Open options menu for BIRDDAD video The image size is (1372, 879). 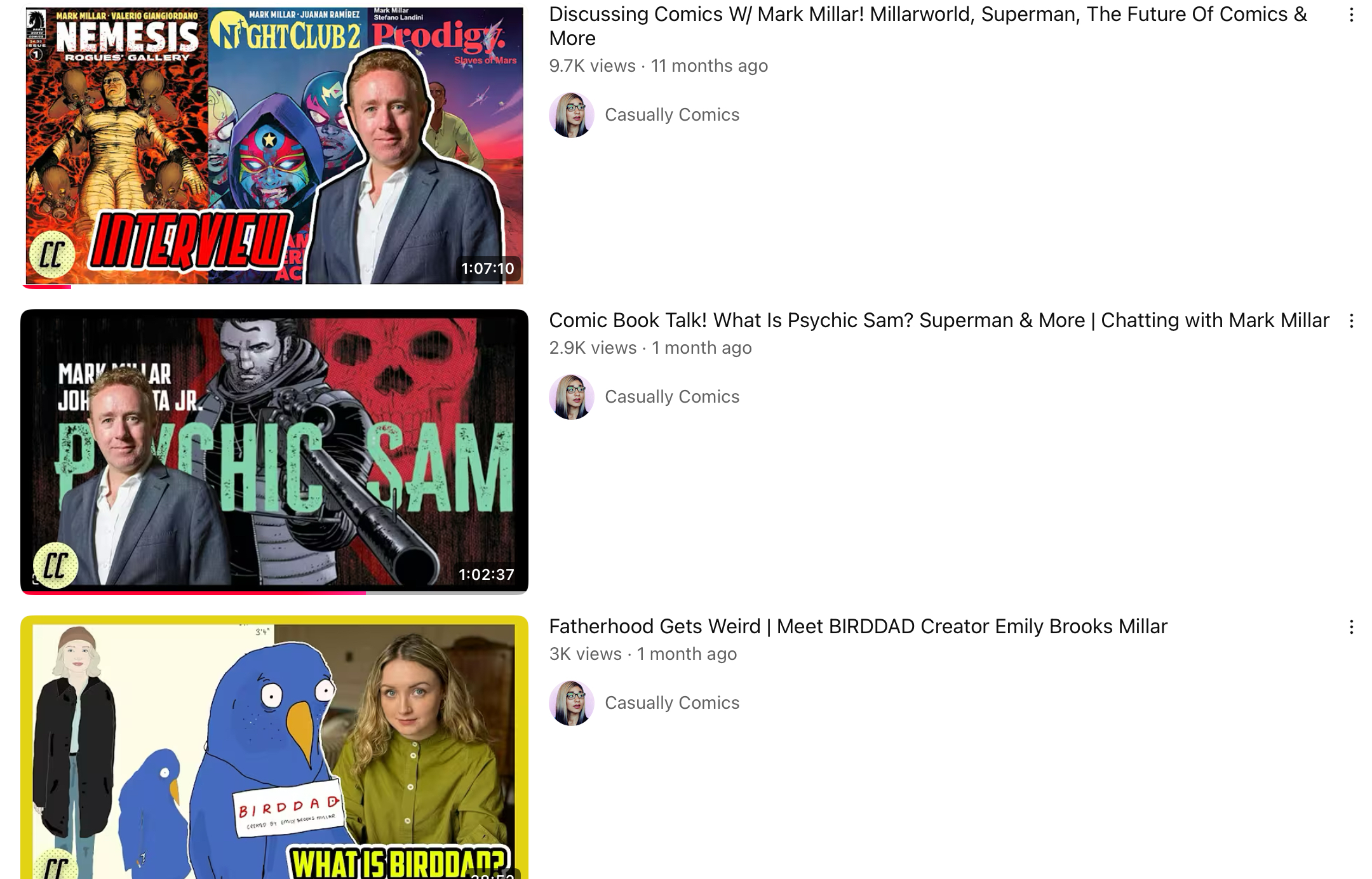coord(1351,627)
